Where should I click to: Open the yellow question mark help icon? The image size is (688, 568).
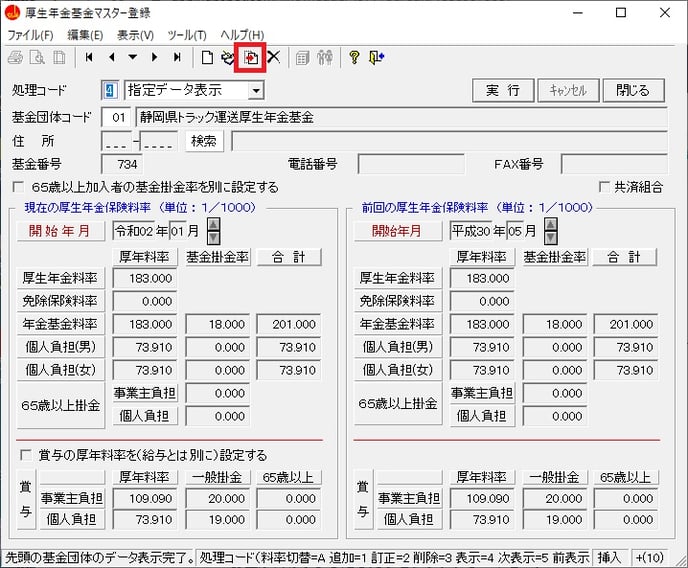click(354, 57)
